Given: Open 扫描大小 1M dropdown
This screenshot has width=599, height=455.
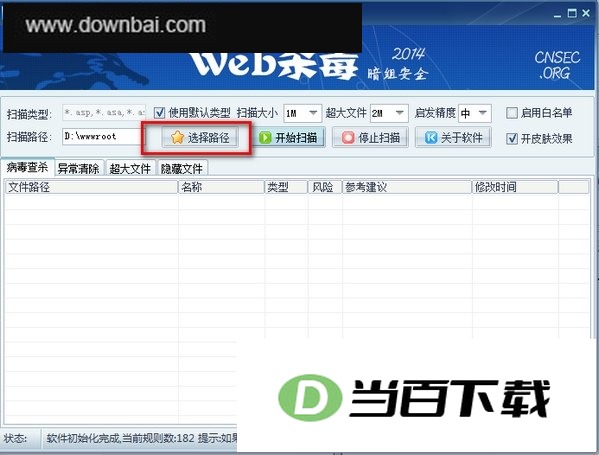Looking at the screenshot, I should [x=303, y=113].
